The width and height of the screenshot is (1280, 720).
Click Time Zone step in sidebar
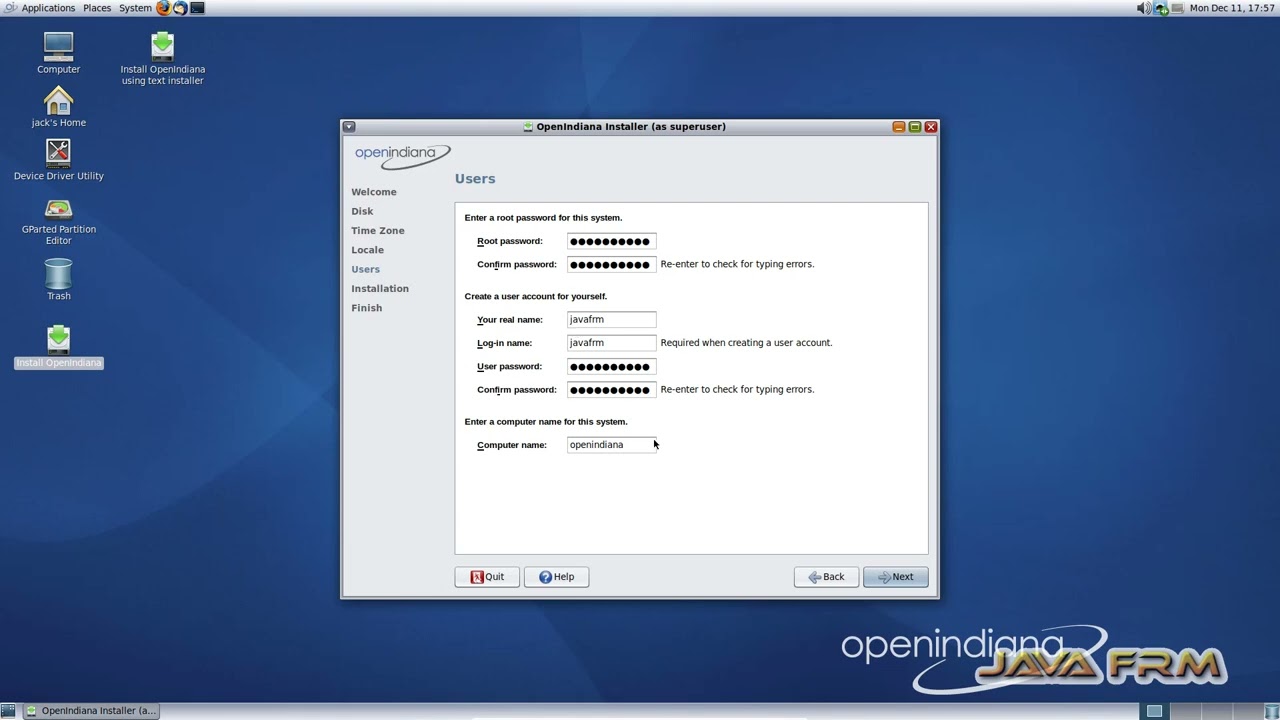click(x=378, y=231)
